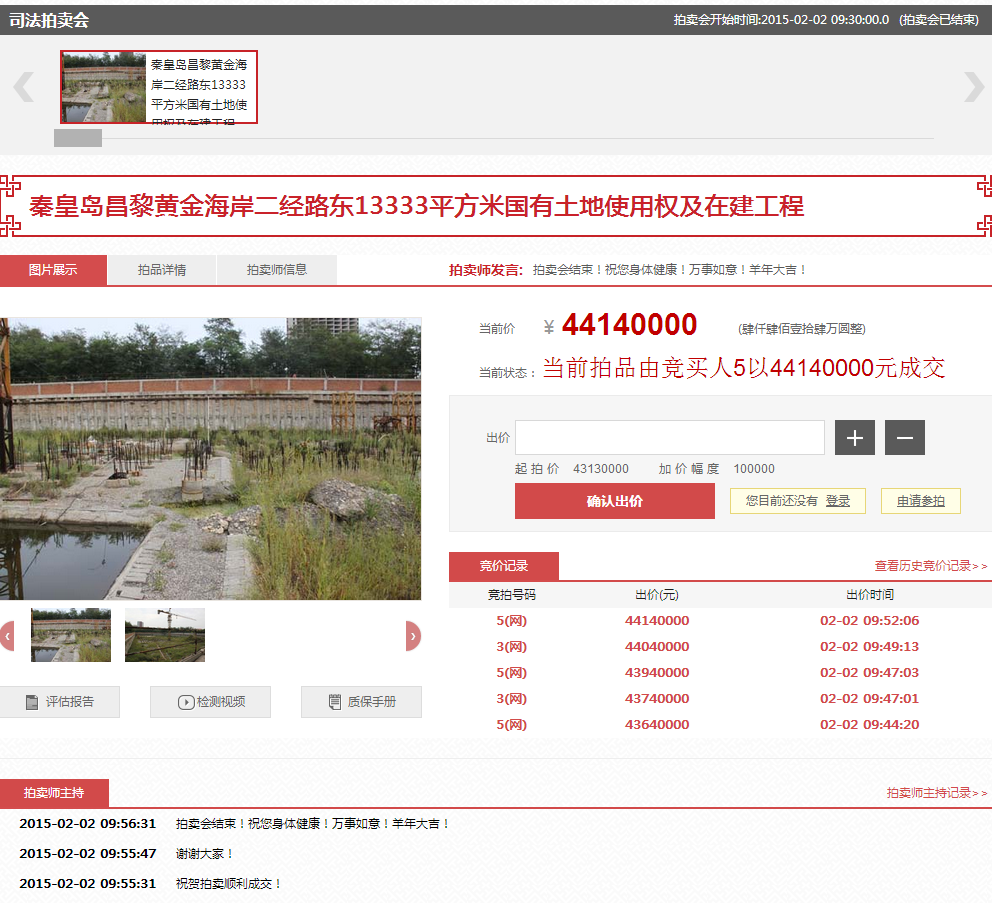The image size is (992, 903).
Task: Go to previous item in top carousel
Action: (23, 87)
